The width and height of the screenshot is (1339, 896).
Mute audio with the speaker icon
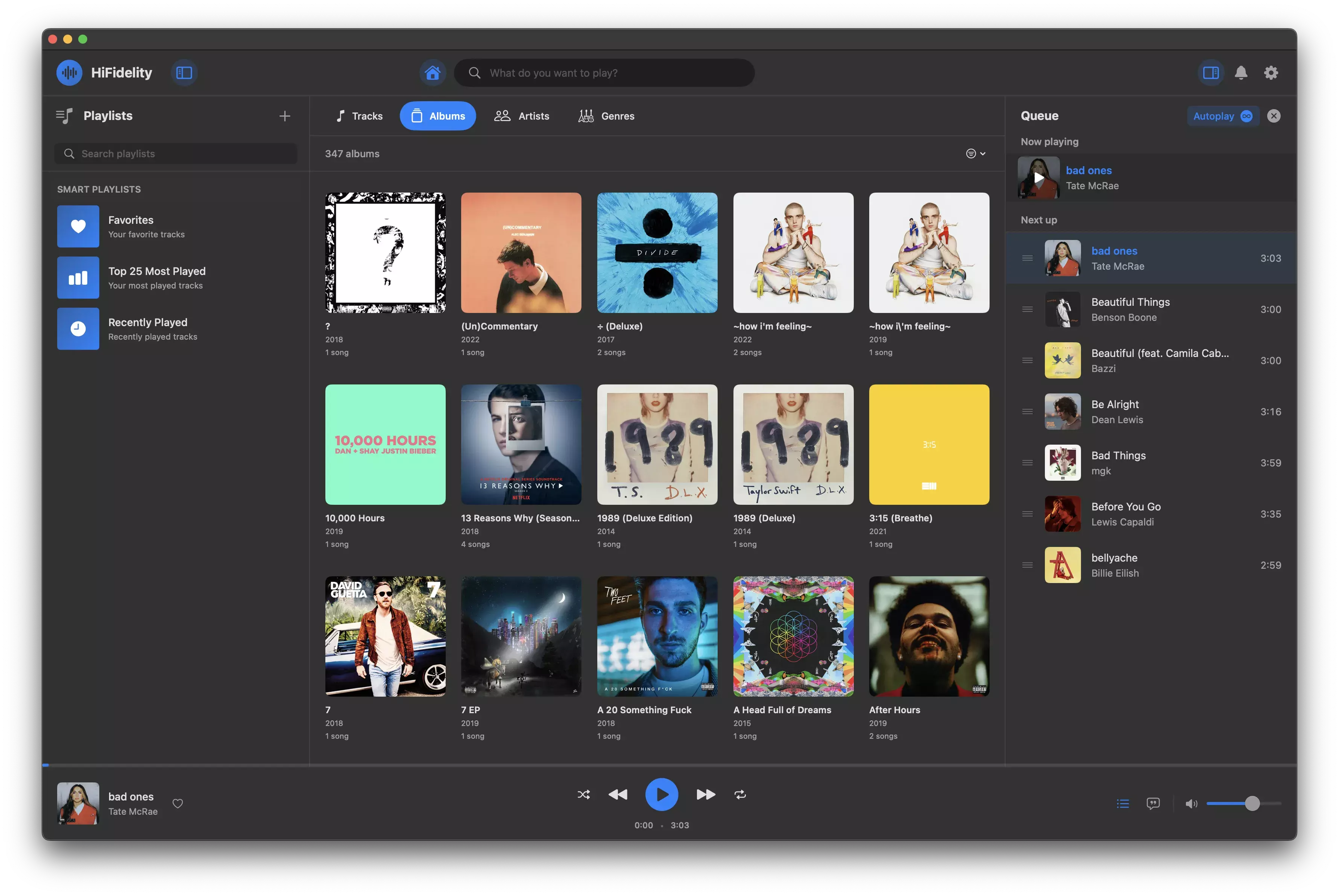(x=1191, y=803)
